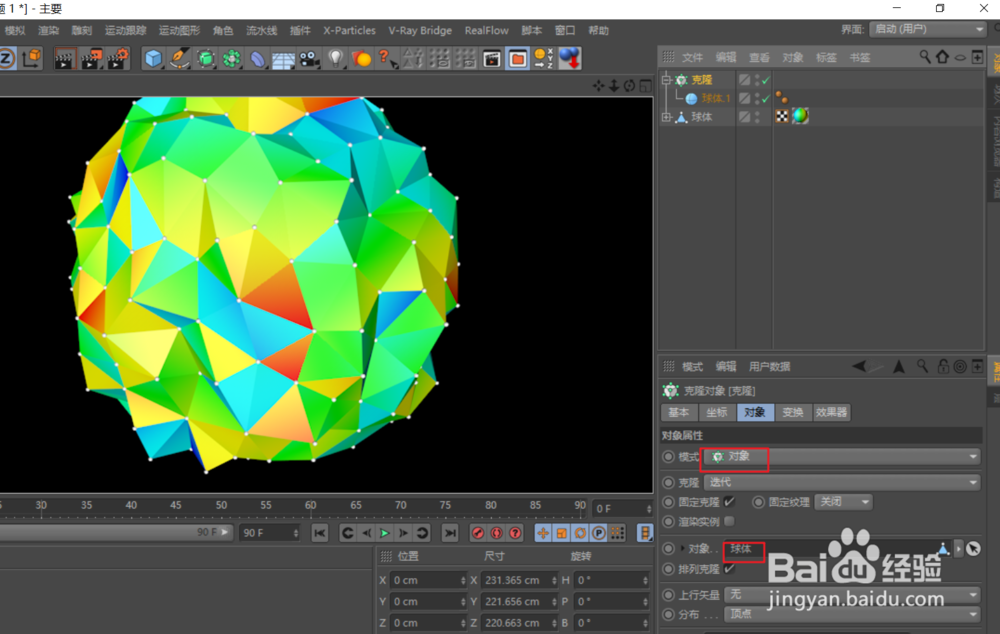This screenshot has height=634, width=1000.
Task: Click the highlighted orange window icon
Action: 517,59
